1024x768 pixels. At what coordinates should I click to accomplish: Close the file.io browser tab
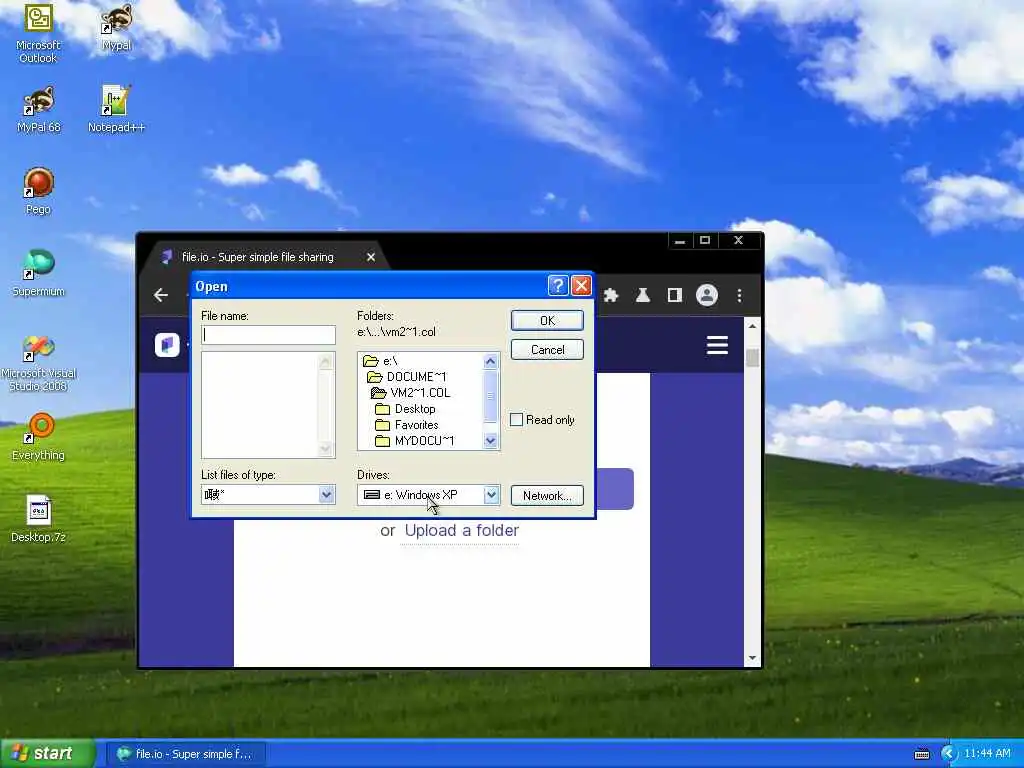pyautogui.click(x=371, y=257)
